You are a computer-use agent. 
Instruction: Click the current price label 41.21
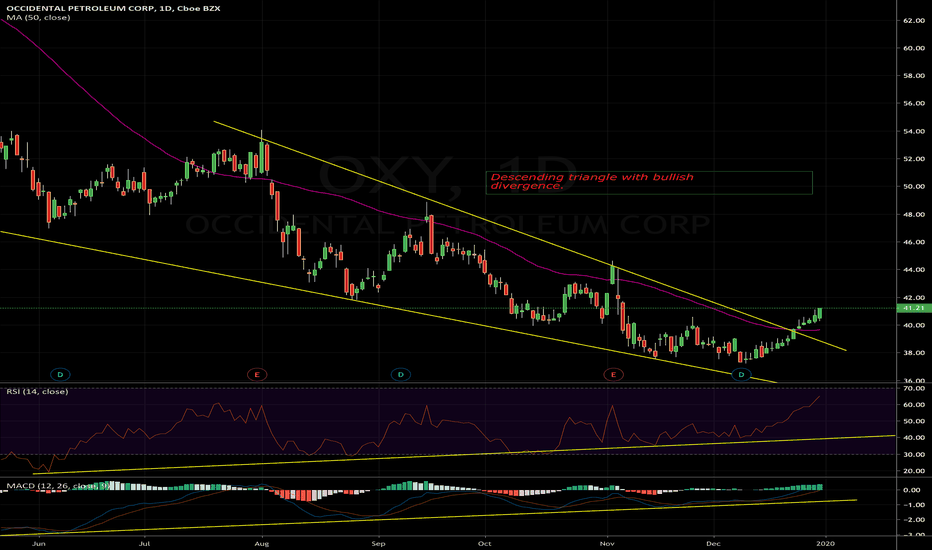(914, 308)
